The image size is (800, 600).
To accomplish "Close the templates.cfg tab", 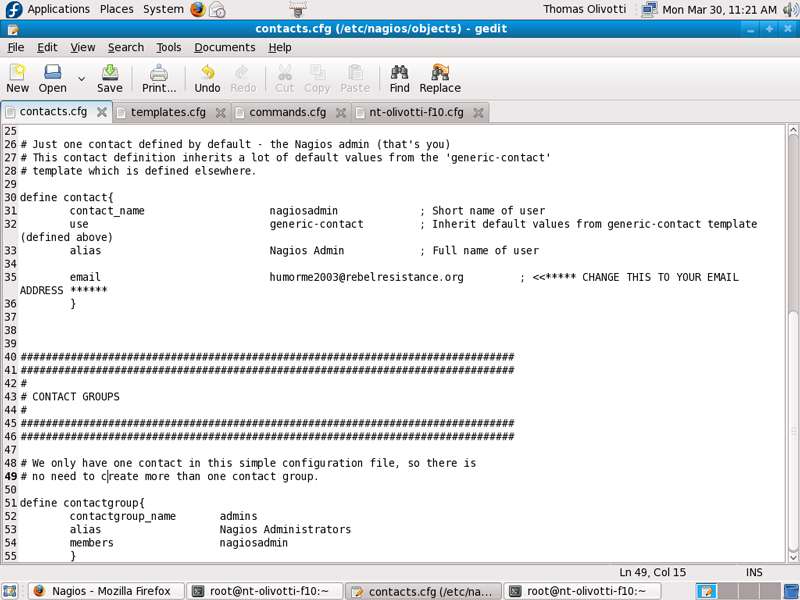I will 220,113.
